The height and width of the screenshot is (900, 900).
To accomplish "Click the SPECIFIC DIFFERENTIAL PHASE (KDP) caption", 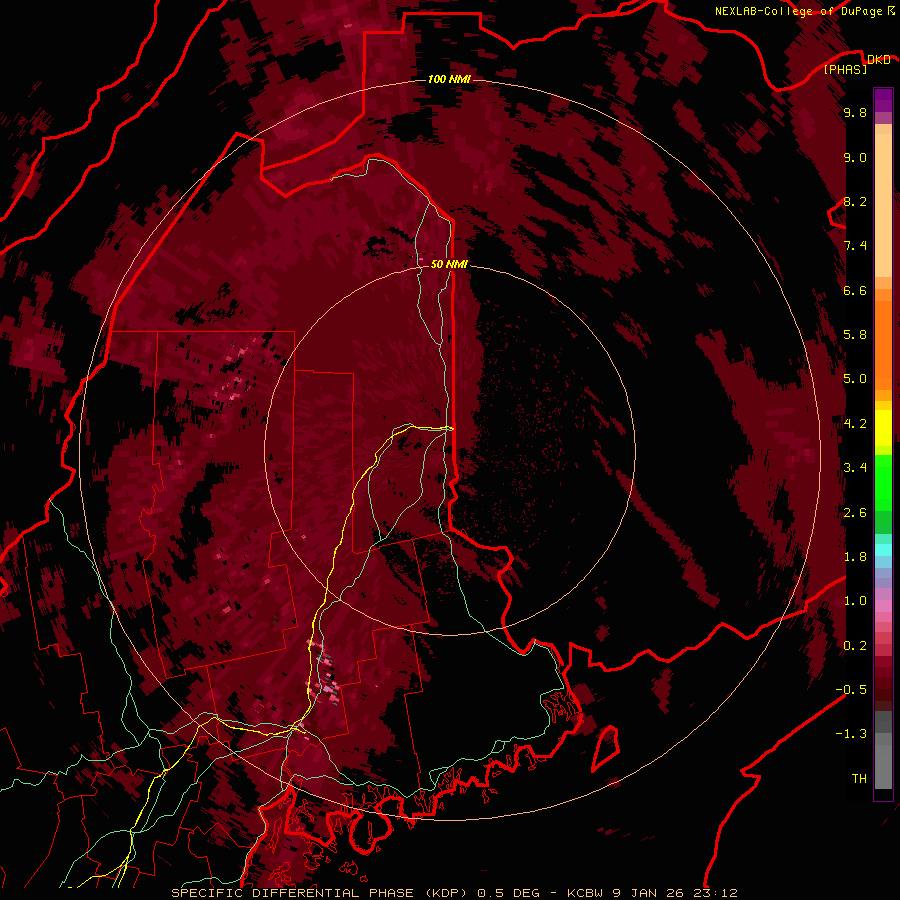I will tap(322, 893).
